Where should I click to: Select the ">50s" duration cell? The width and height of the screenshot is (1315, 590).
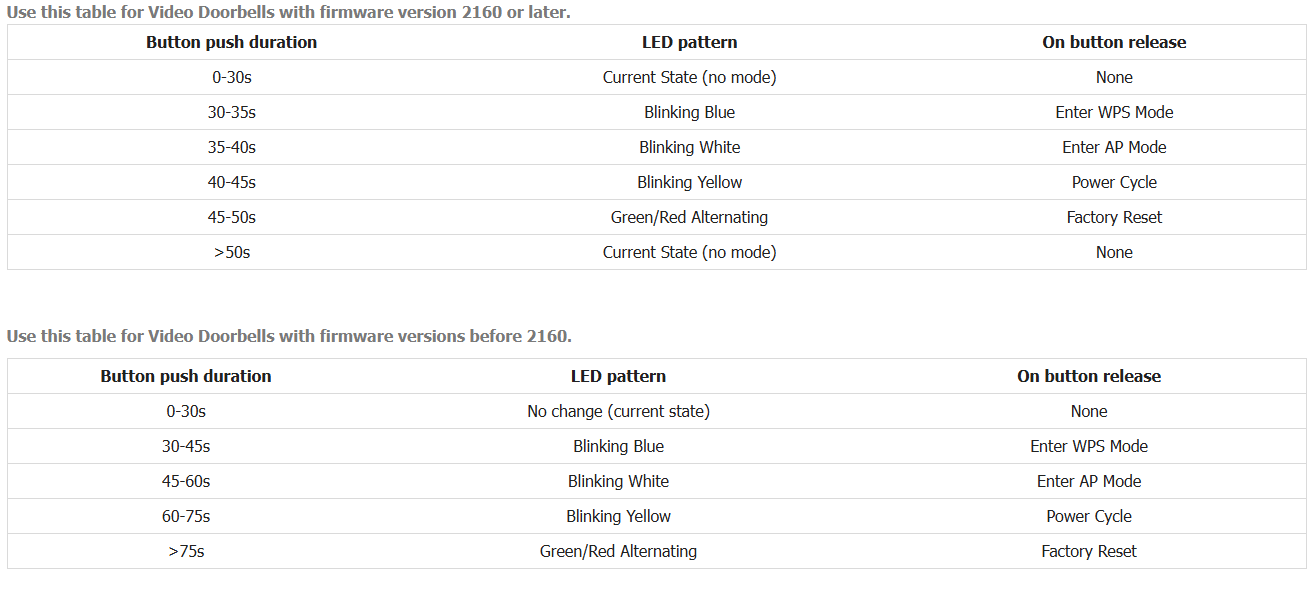coord(232,252)
